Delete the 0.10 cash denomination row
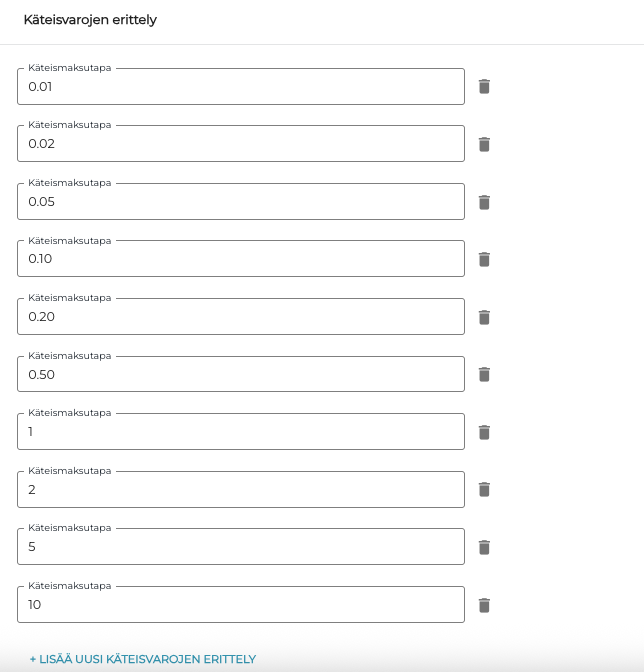The image size is (644, 672). pyautogui.click(x=484, y=259)
